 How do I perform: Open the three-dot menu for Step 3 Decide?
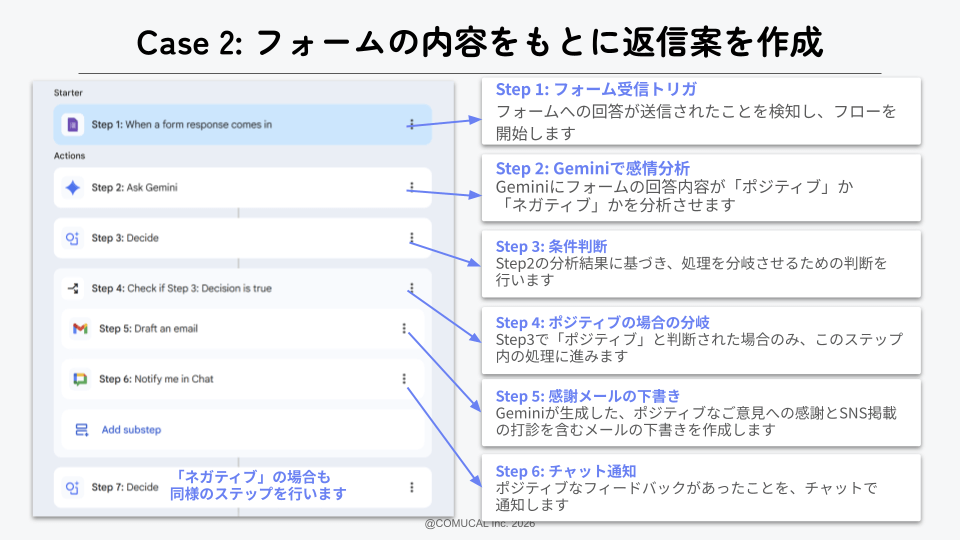click(x=411, y=238)
